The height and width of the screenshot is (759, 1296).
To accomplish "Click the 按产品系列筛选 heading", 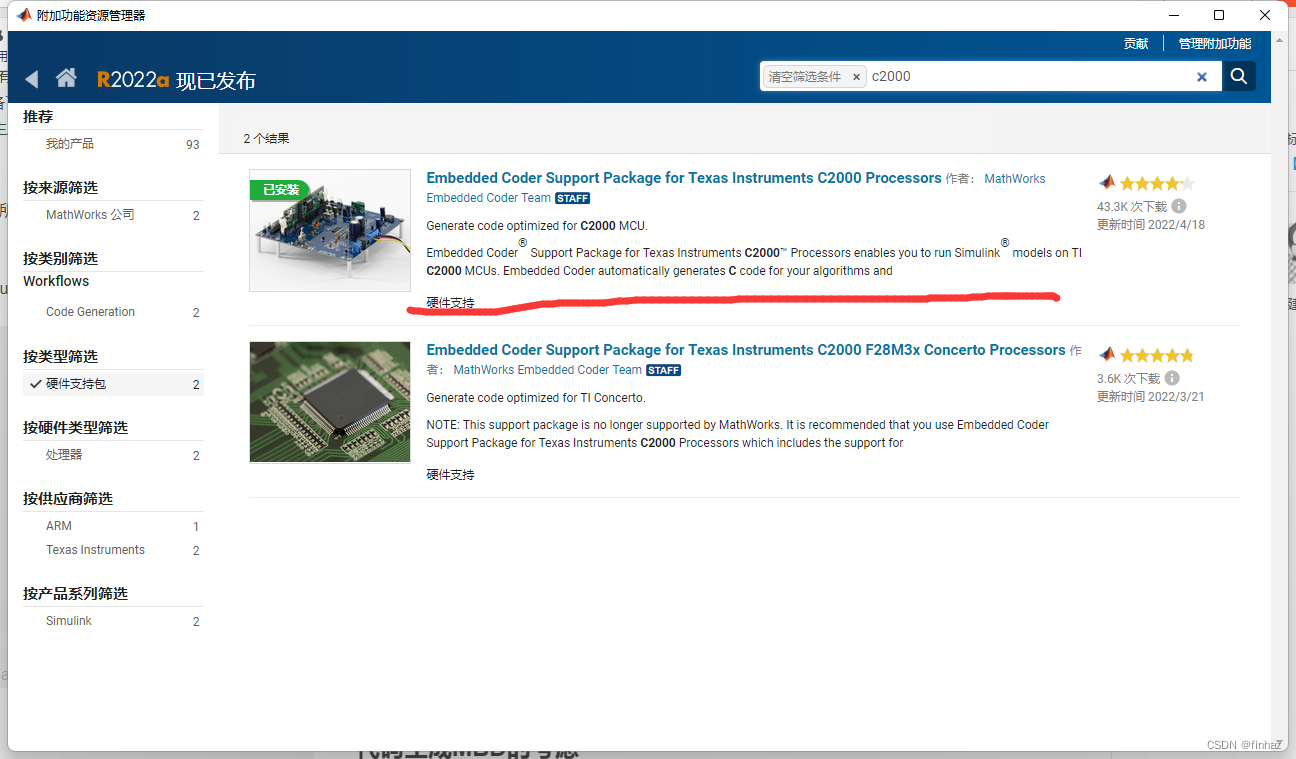I will 76,594.
